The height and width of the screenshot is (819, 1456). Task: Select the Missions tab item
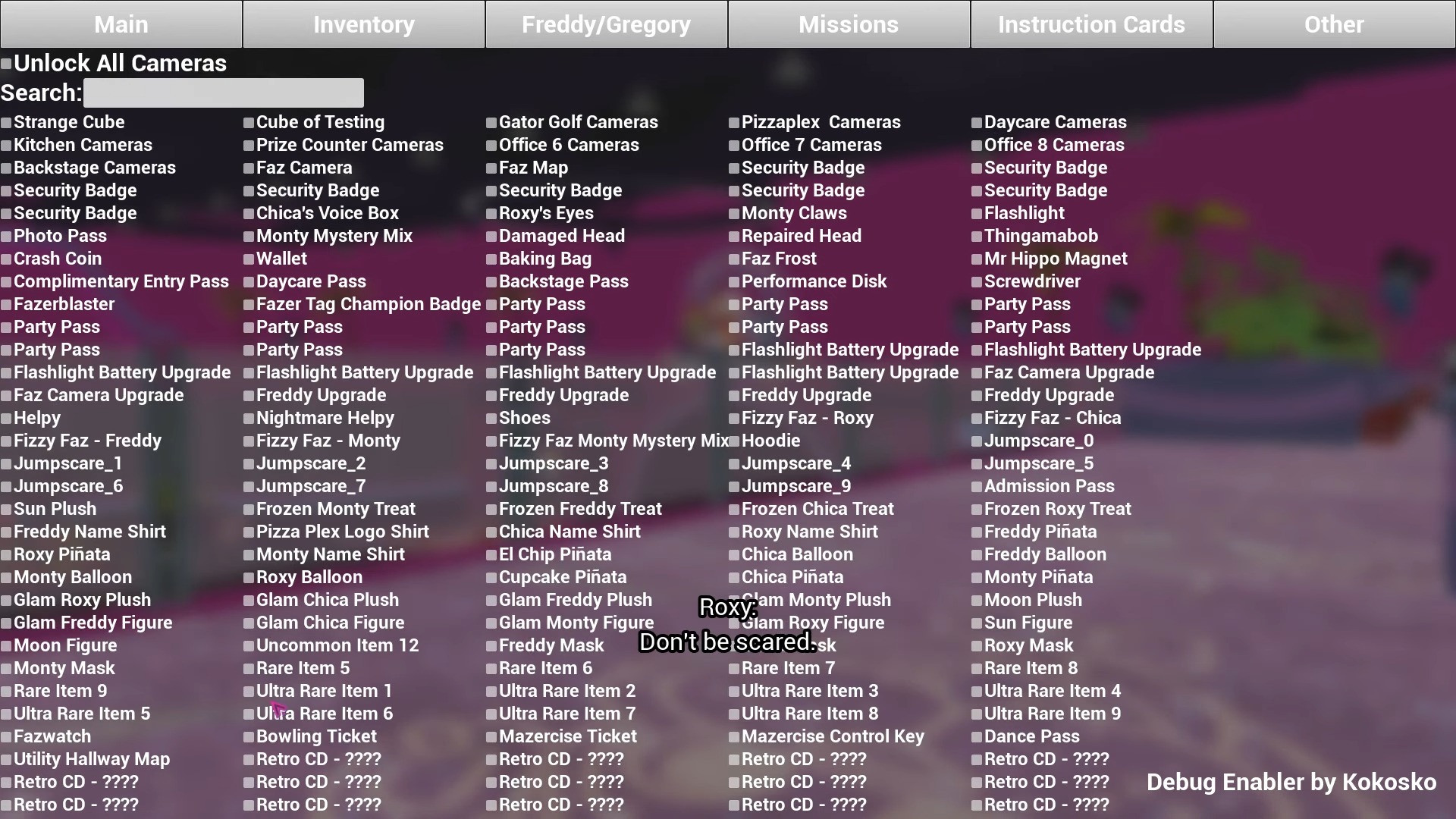[x=848, y=23]
